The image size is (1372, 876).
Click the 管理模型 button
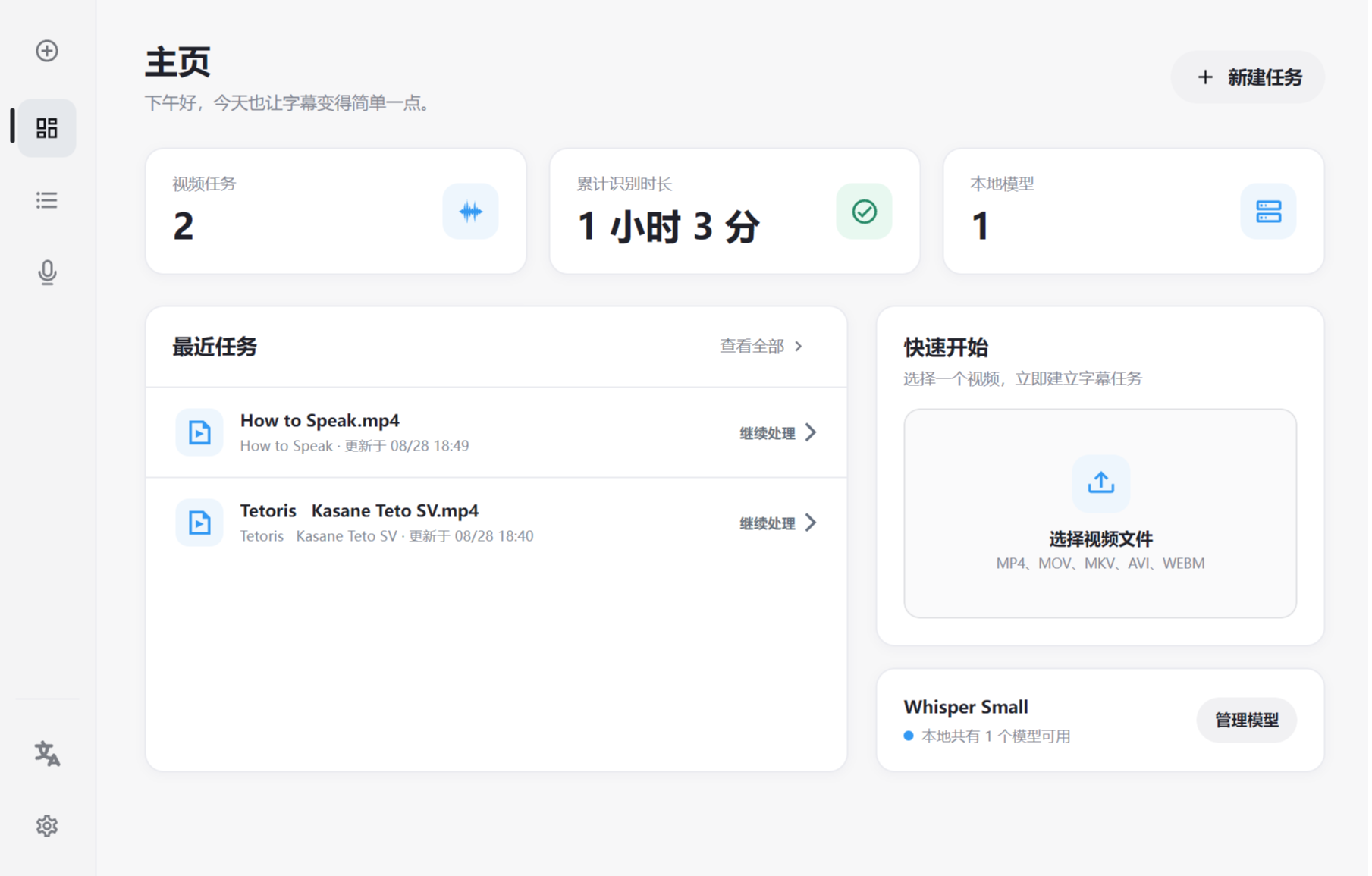[x=1246, y=720]
